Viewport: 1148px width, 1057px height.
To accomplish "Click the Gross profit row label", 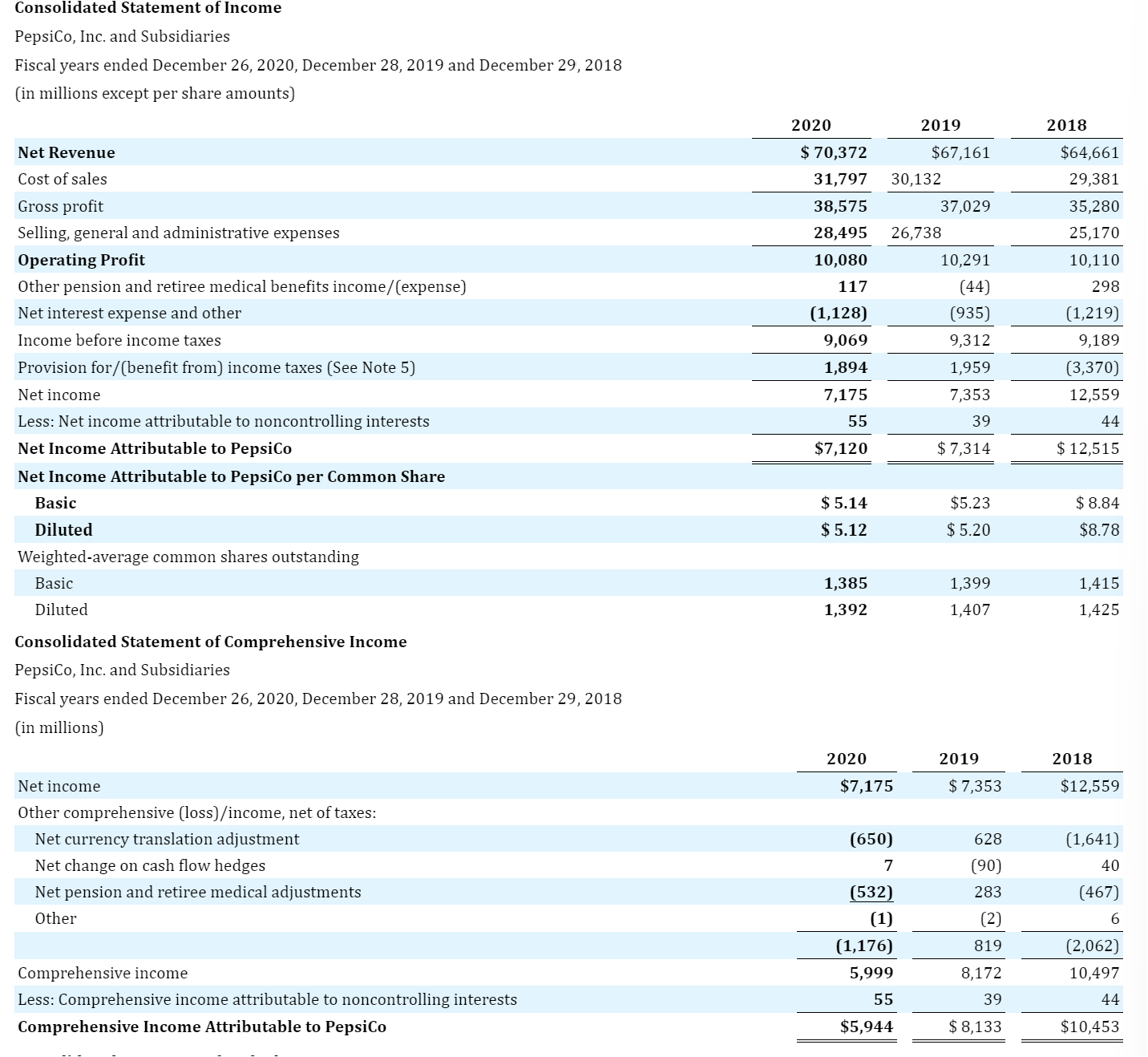I will point(61,206).
